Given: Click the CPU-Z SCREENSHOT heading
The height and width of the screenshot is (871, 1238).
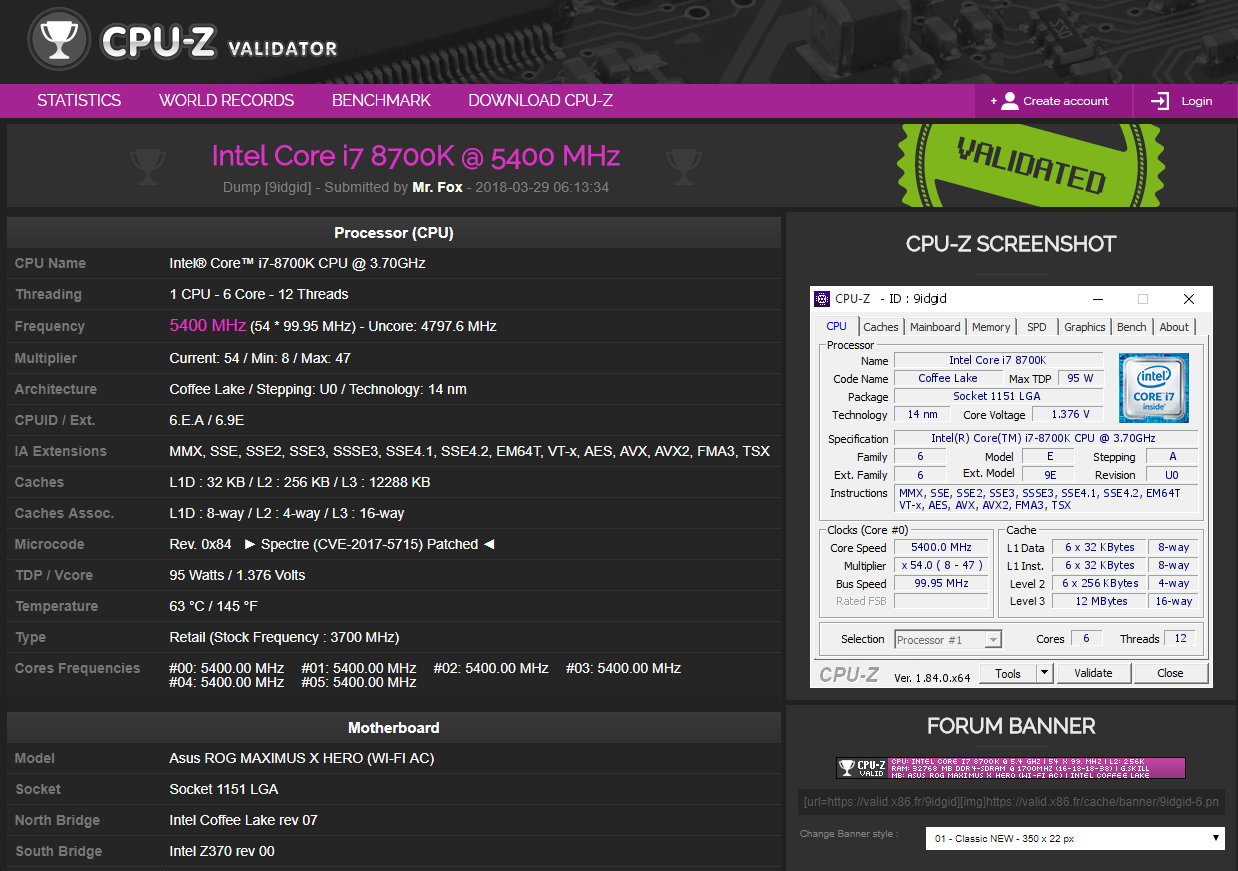Looking at the screenshot, I should [x=1011, y=244].
